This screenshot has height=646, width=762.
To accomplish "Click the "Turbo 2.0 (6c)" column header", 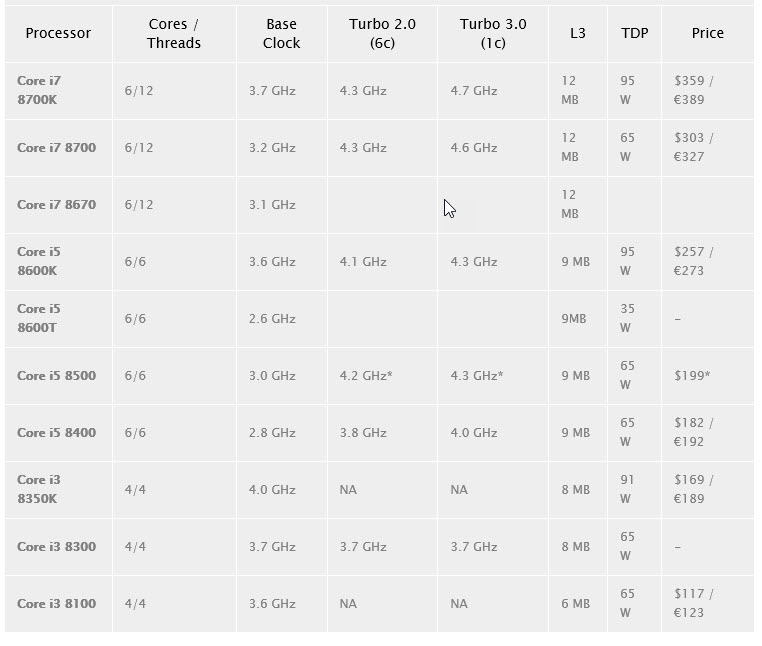I will click(382, 33).
